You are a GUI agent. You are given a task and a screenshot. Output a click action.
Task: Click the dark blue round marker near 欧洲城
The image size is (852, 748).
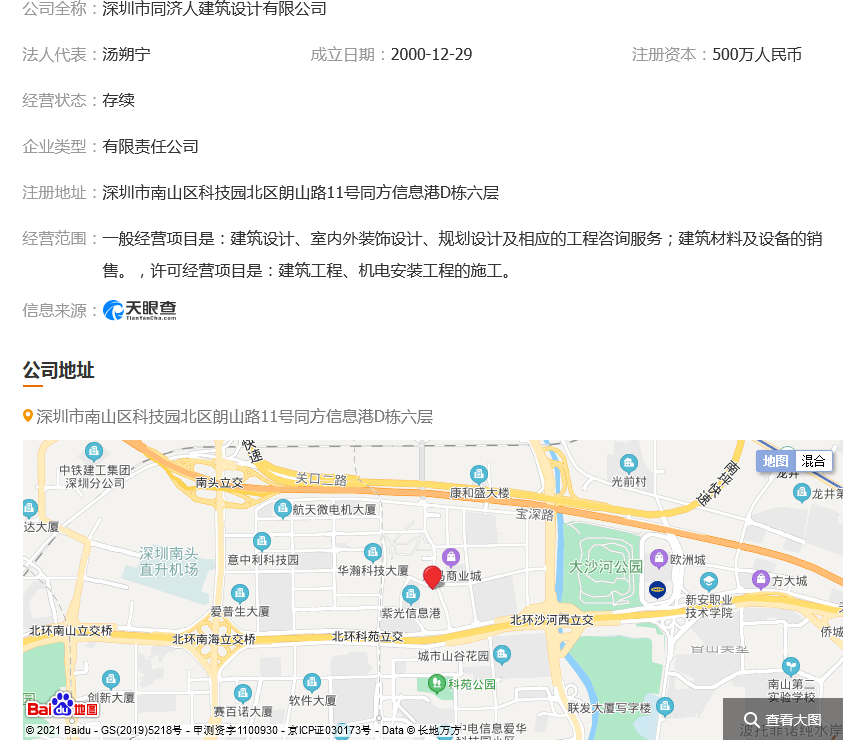[657, 589]
